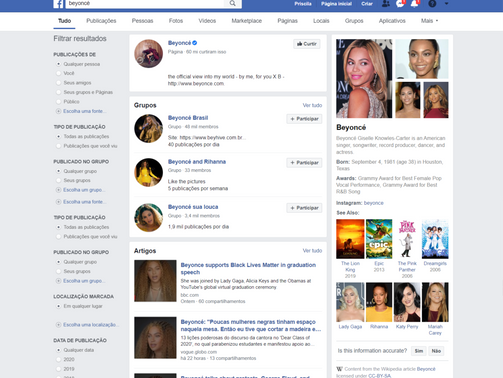Select the Você radio option
This screenshot has height=378, width=503.
click(58, 73)
